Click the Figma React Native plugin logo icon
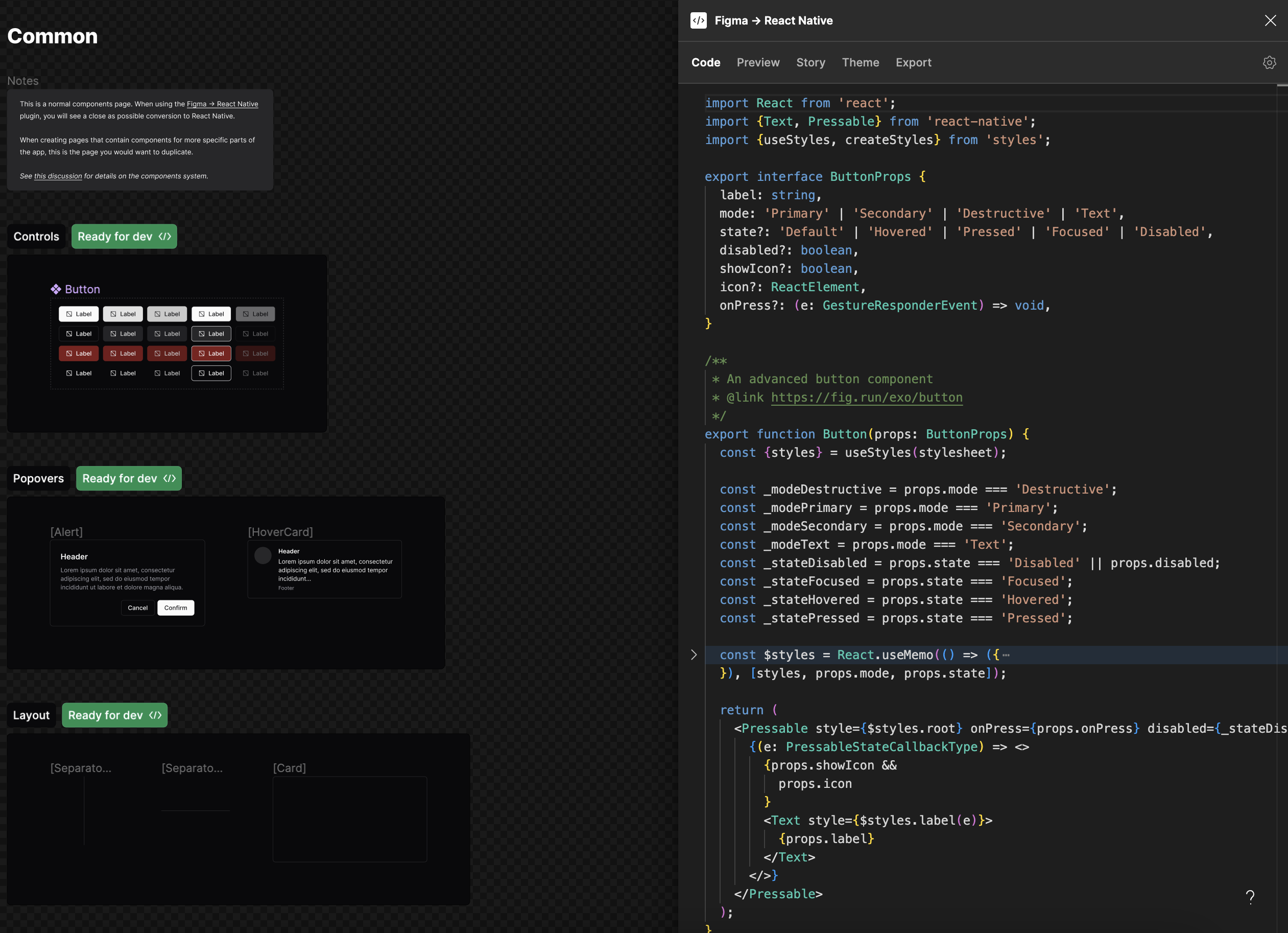 (698, 20)
